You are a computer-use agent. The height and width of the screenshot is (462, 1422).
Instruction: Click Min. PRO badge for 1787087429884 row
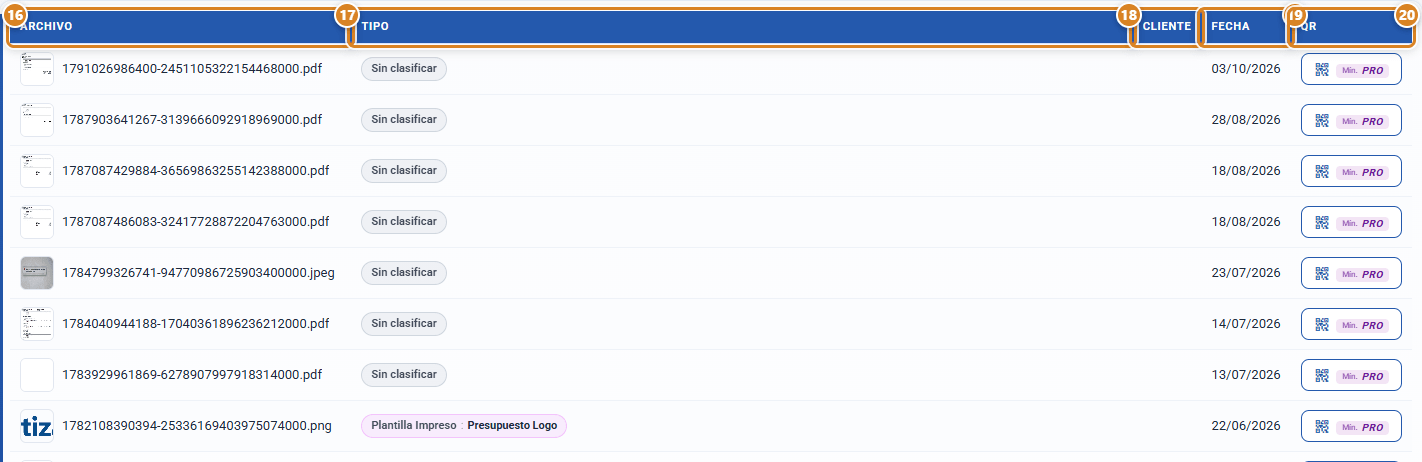[1363, 172]
